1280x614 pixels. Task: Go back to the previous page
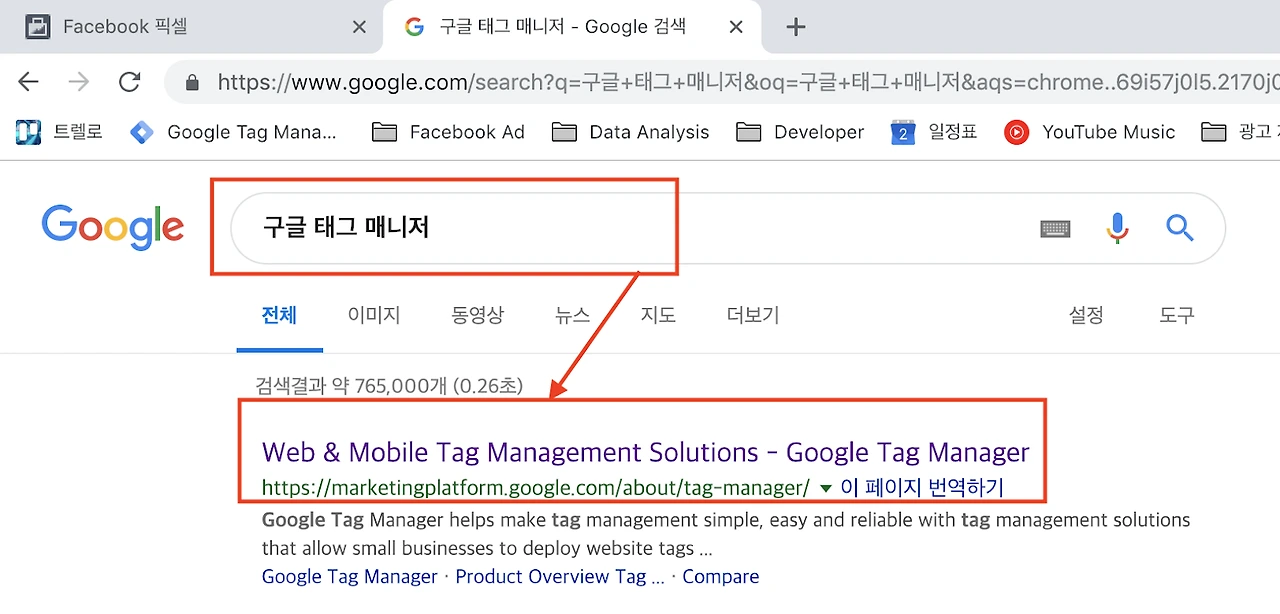click(28, 82)
